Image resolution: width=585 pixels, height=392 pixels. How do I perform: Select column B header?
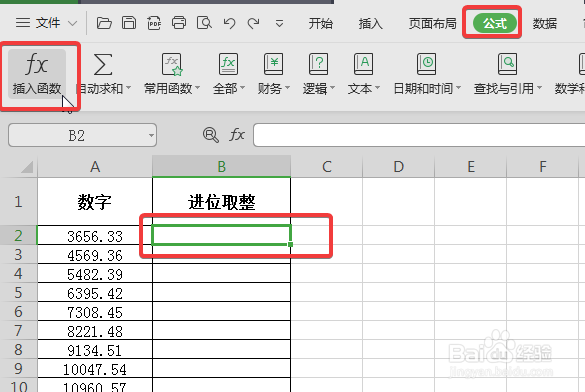pyautogui.click(x=222, y=166)
